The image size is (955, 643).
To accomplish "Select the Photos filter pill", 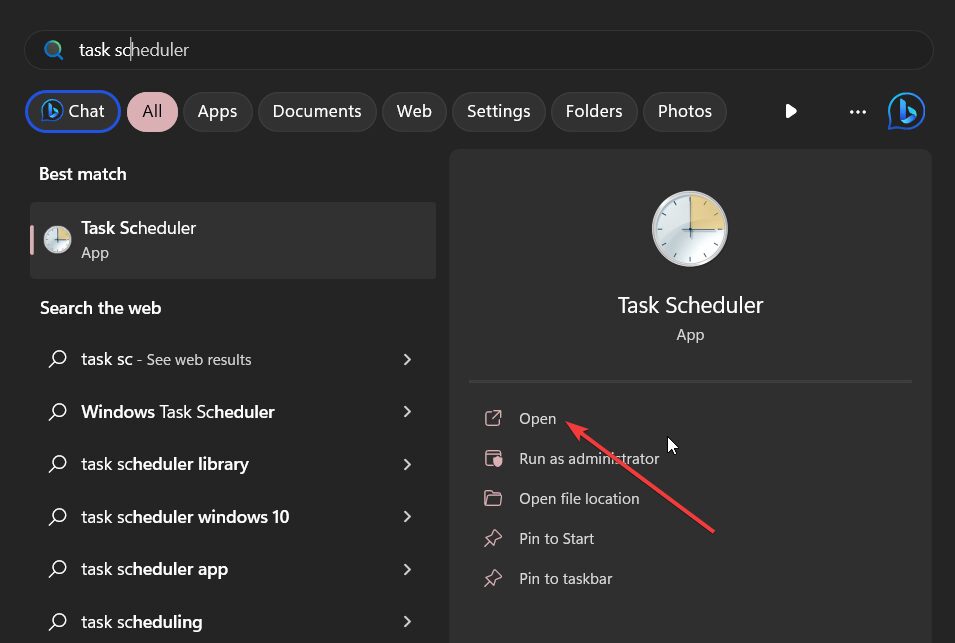I will (x=684, y=111).
